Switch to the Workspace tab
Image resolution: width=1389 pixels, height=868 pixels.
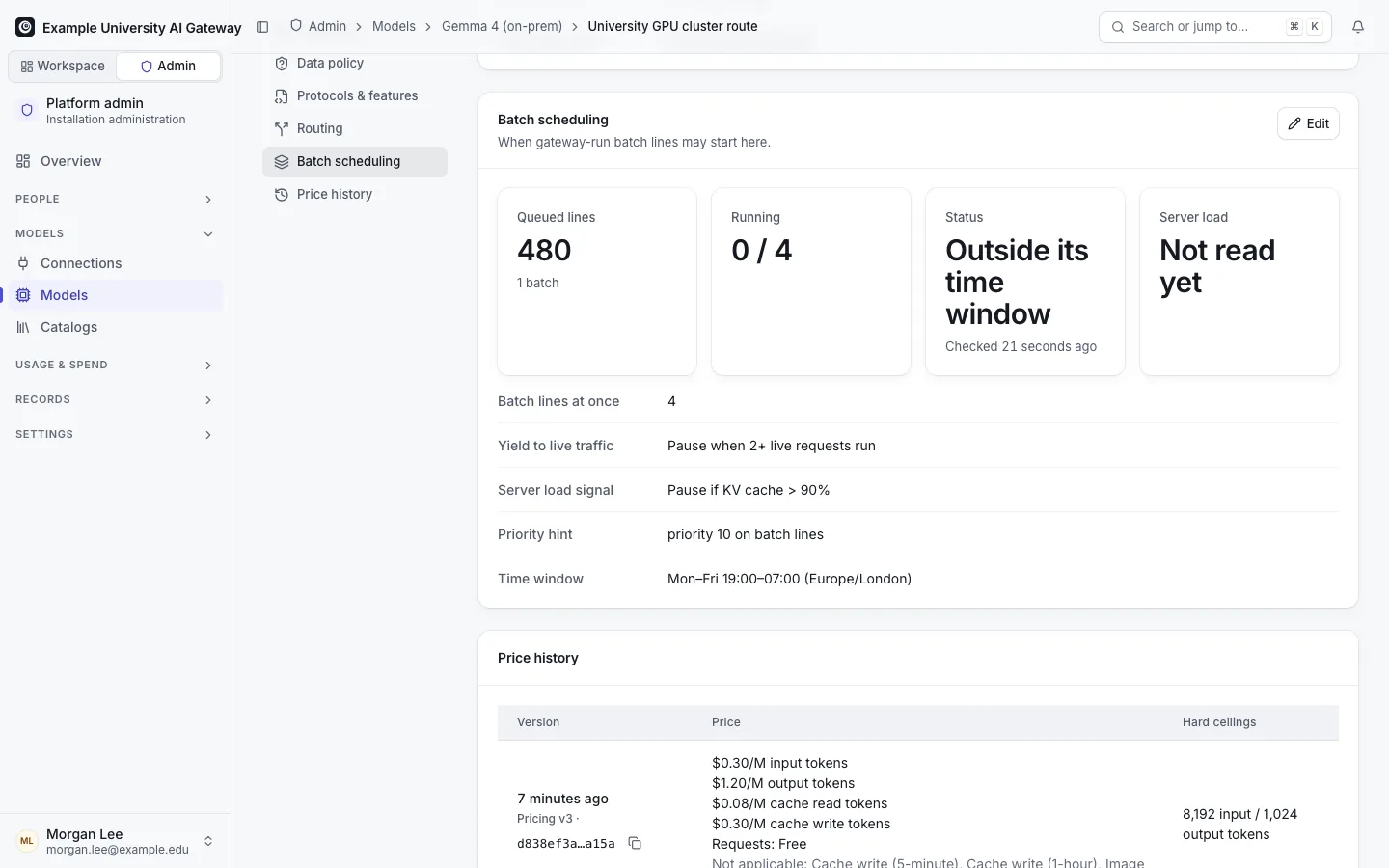[63, 66]
